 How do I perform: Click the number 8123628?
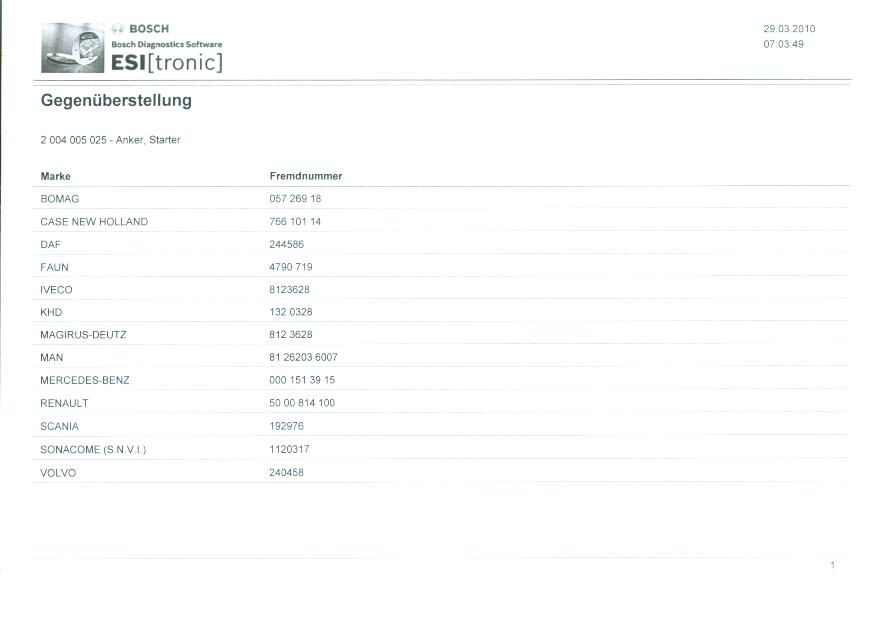point(289,289)
